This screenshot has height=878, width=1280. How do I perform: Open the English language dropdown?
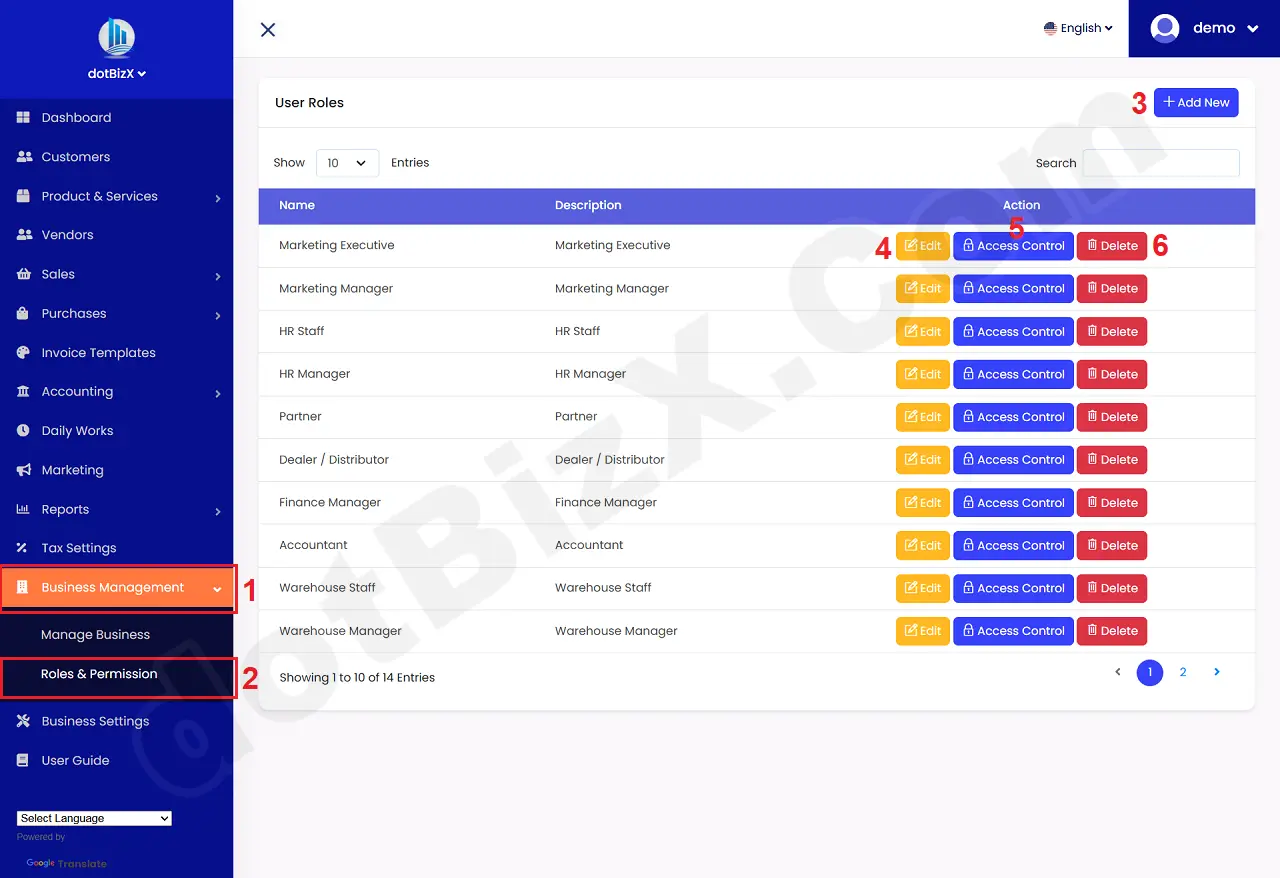pyautogui.click(x=1078, y=28)
